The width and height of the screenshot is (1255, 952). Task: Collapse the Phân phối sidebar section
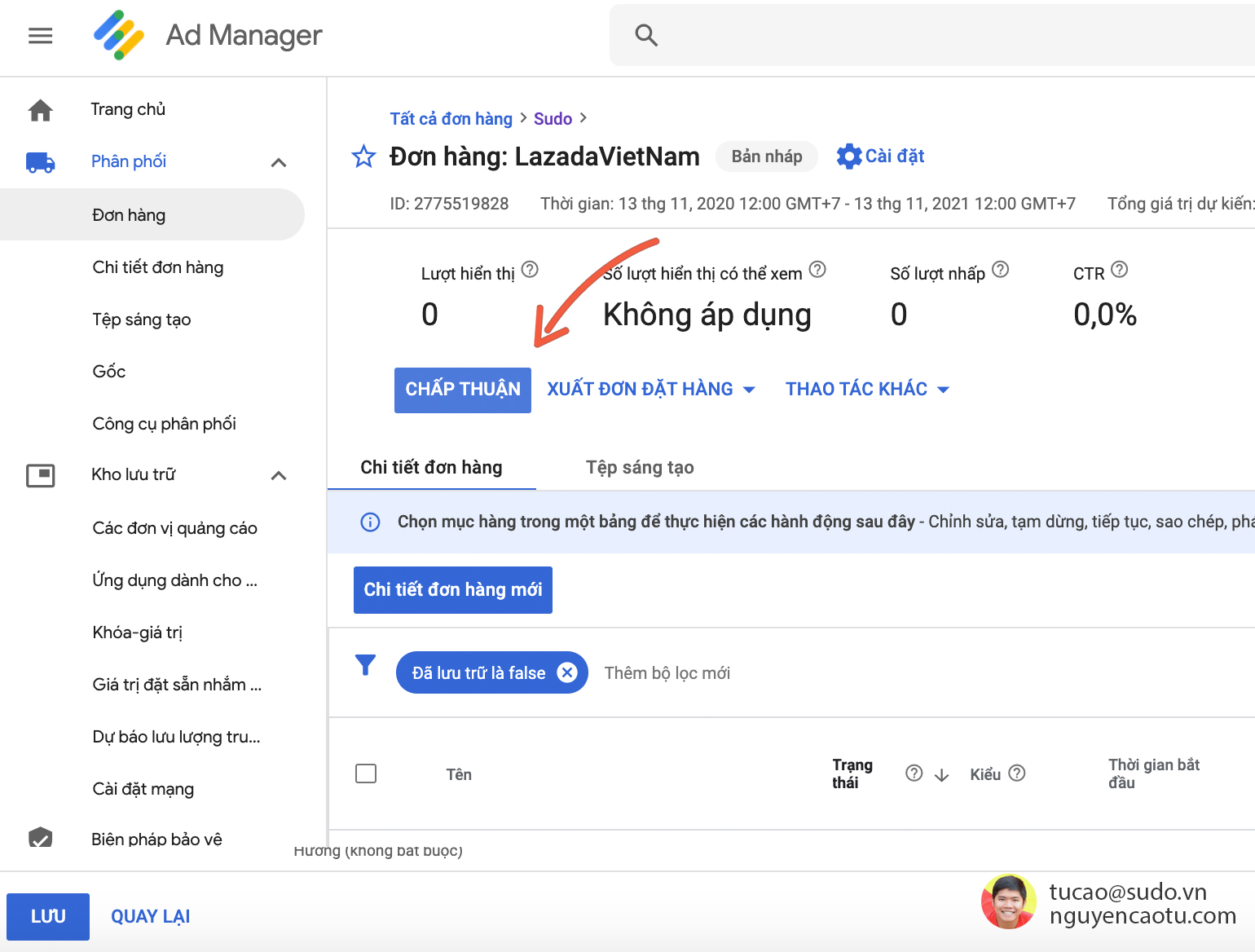(x=279, y=161)
